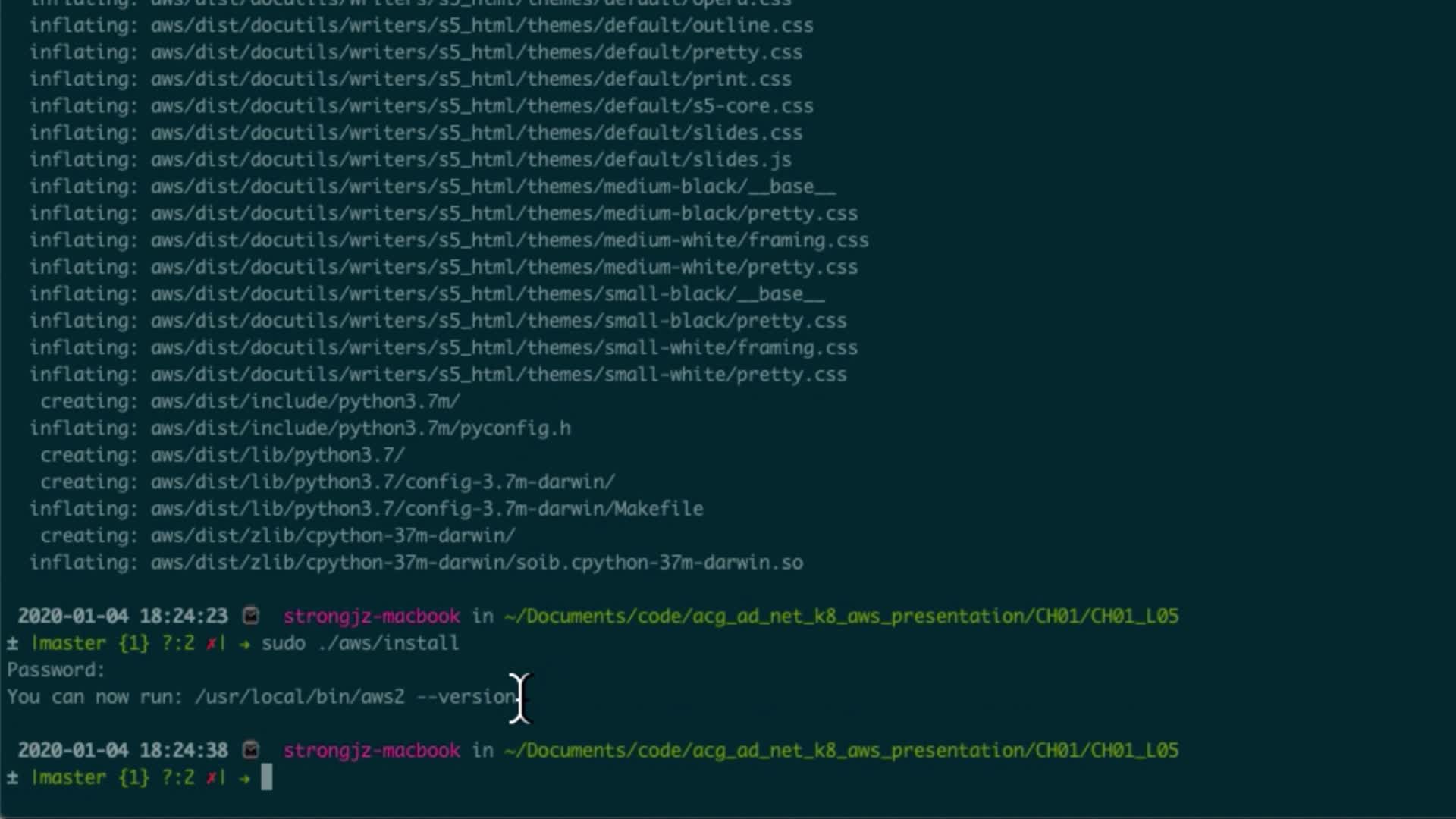Click the pink strongjz-macbook hostname on the bottom prompt
The height and width of the screenshot is (819, 1456).
tap(372, 750)
